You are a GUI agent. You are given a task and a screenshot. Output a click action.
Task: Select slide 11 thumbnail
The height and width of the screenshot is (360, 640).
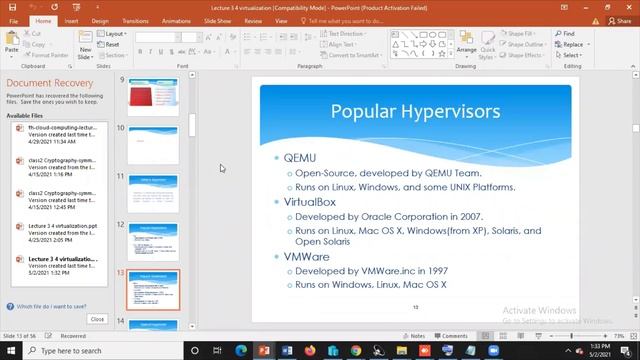click(153, 193)
